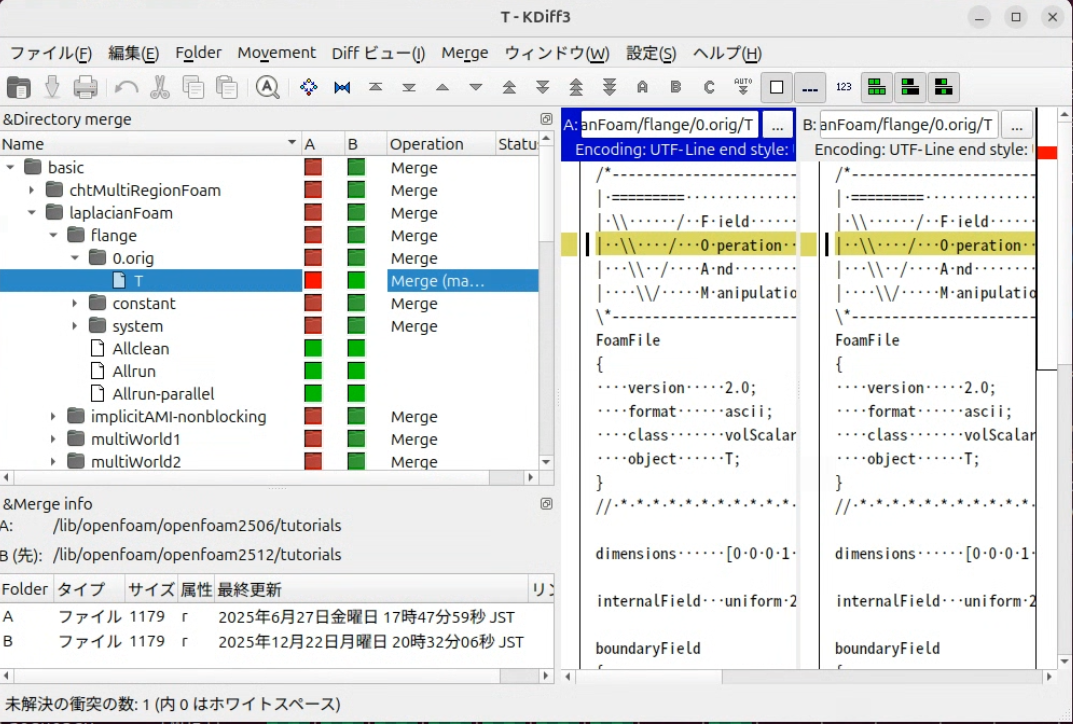The image size is (1073, 724).
Task: Select lines from A toolbar button
Action: coord(642,87)
